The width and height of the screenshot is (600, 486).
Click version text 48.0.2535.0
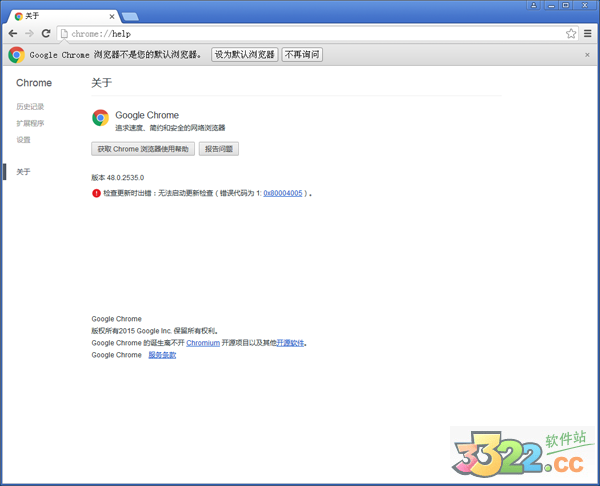pos(126,178)
